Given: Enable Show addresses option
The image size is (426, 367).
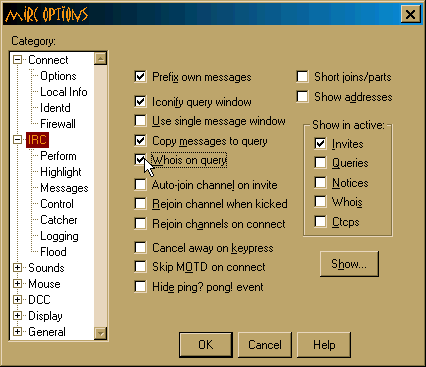Looking at the screenshot, I should pyautogui.click(x=302, y=97).
